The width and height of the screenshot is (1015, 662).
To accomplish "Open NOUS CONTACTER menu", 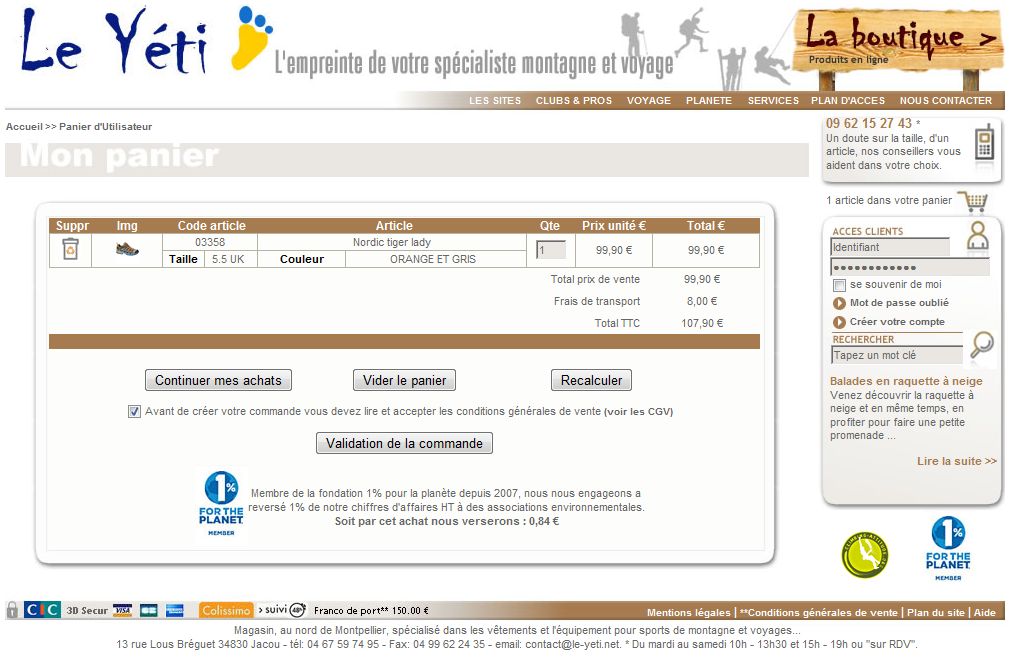I will click(946, 101).
